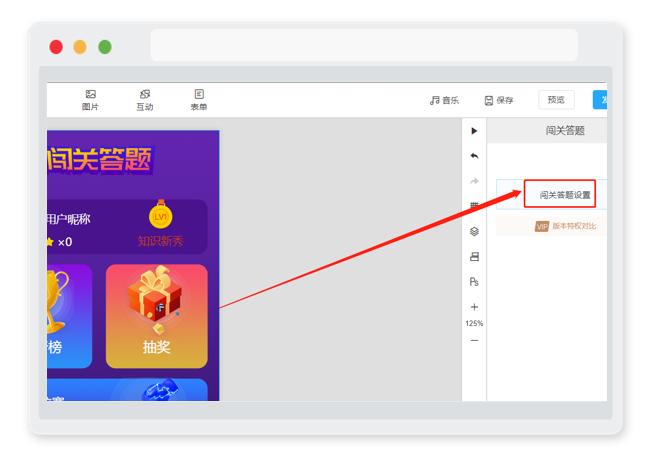
Task: Open the 图片 image tool
Action: coord(90,100)
